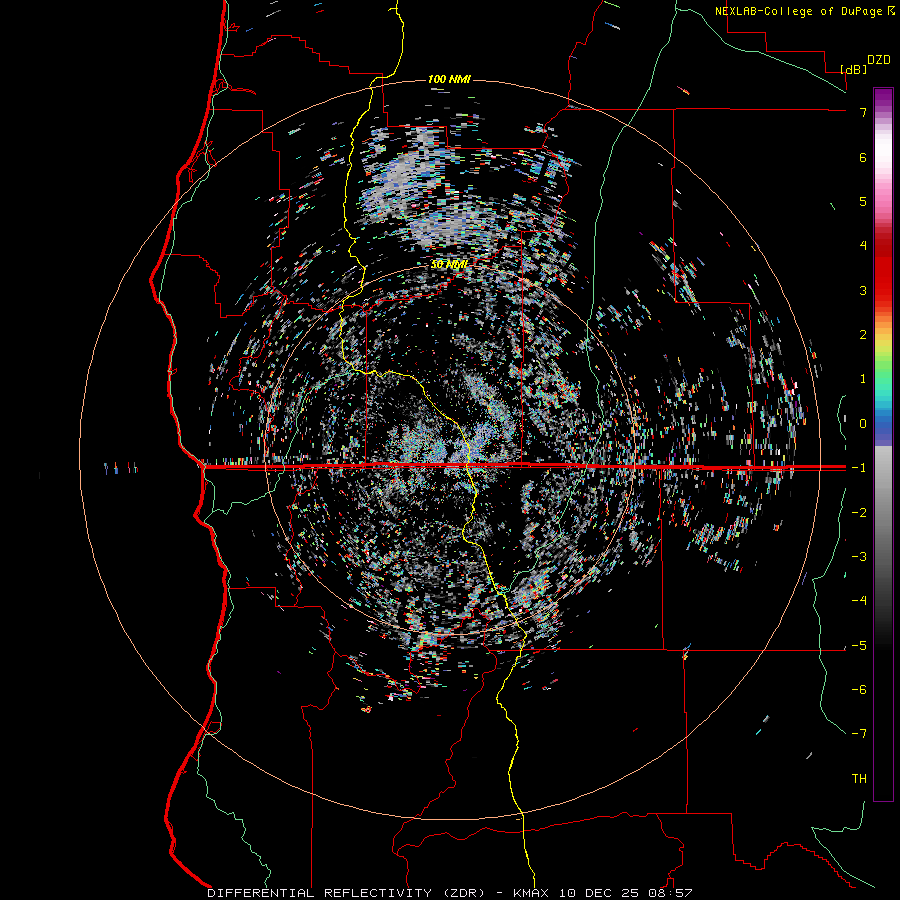The image size is (900, 900).
Task: Select the -1 scale label
Action: (x=859, y=468)
